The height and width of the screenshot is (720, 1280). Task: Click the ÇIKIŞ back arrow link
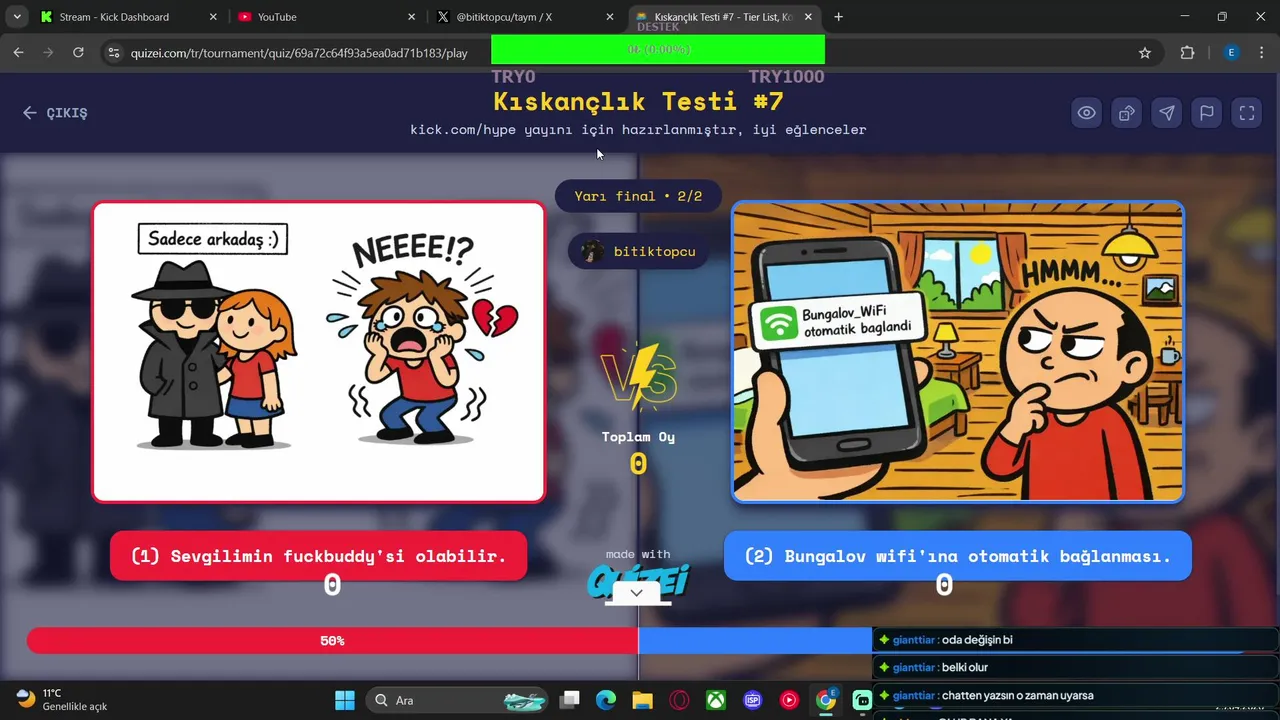[x=56, y=113]
